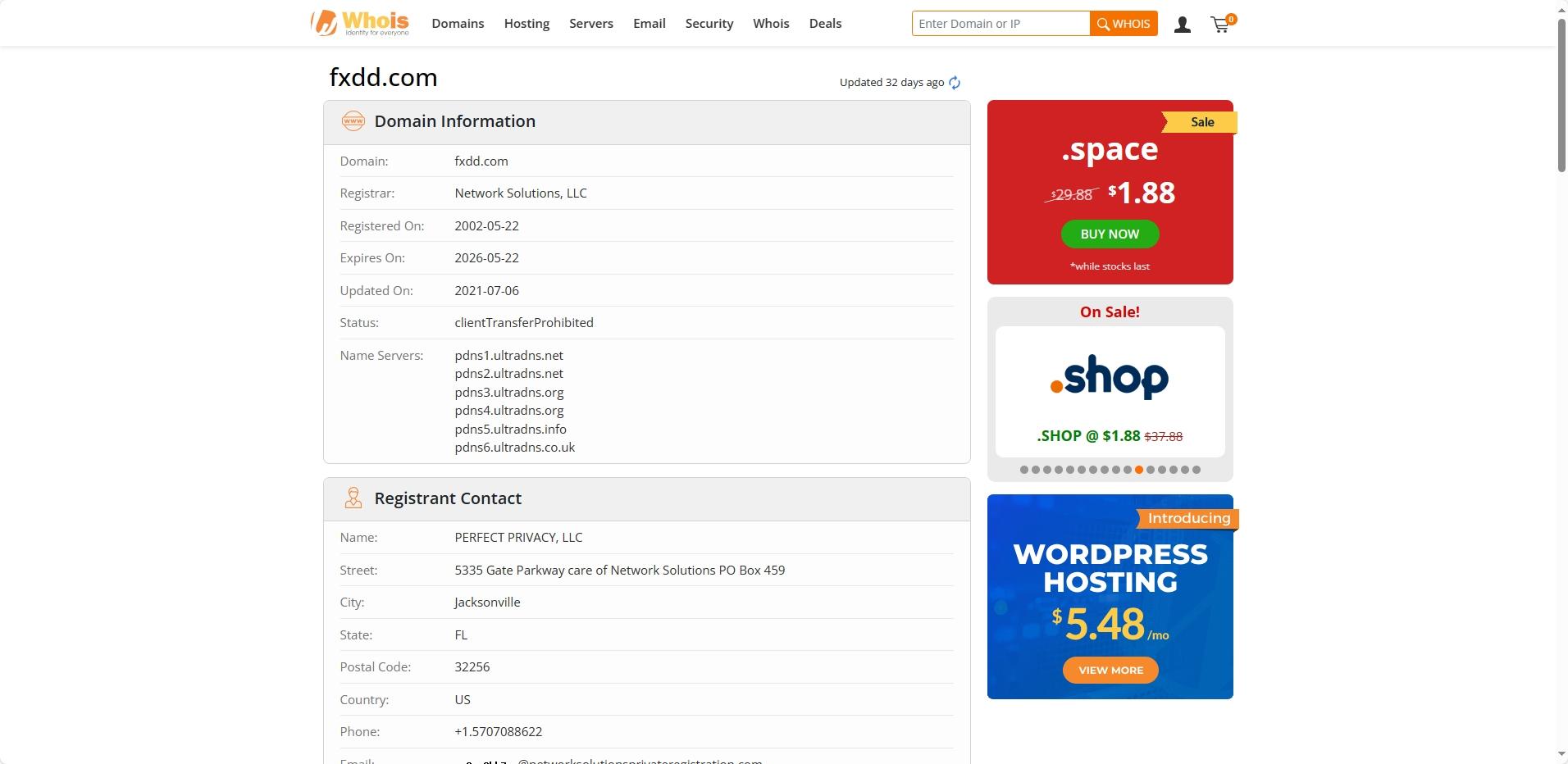Select name server pdns3.ultradns.org
Image resolution: width=1568 pixels, height=764 pixels.
(x=508, y=393)
